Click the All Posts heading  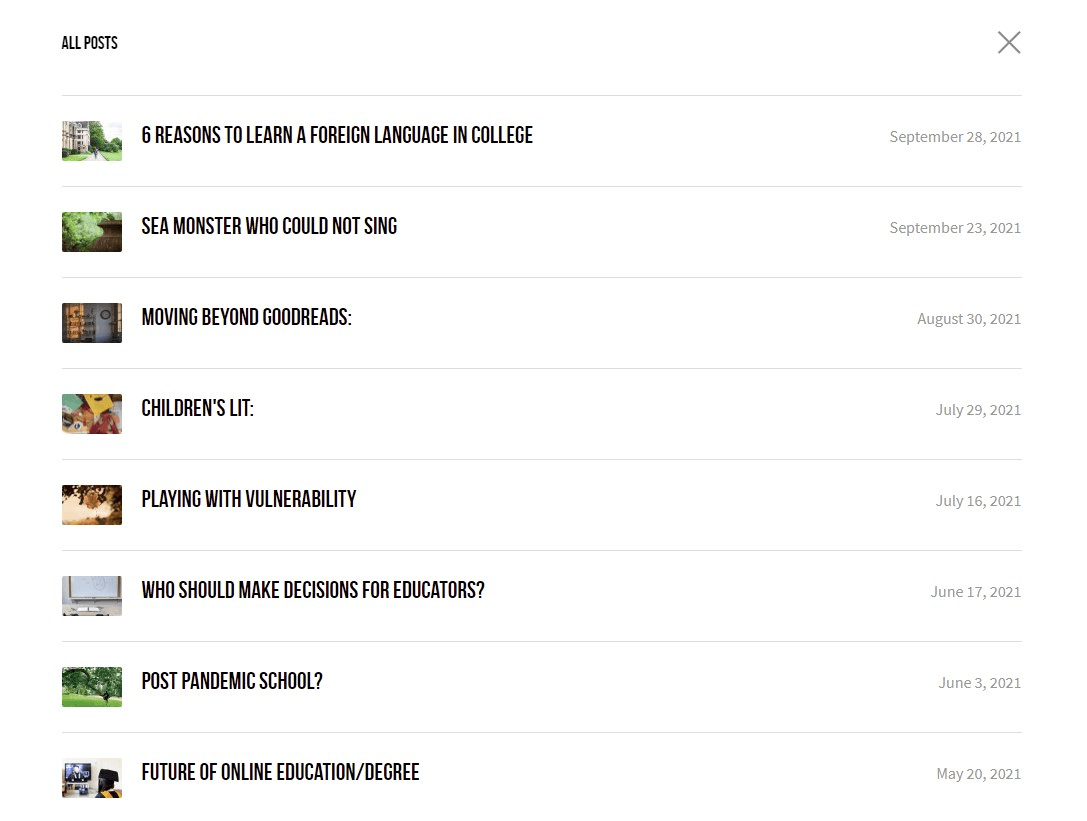(90, 43)
